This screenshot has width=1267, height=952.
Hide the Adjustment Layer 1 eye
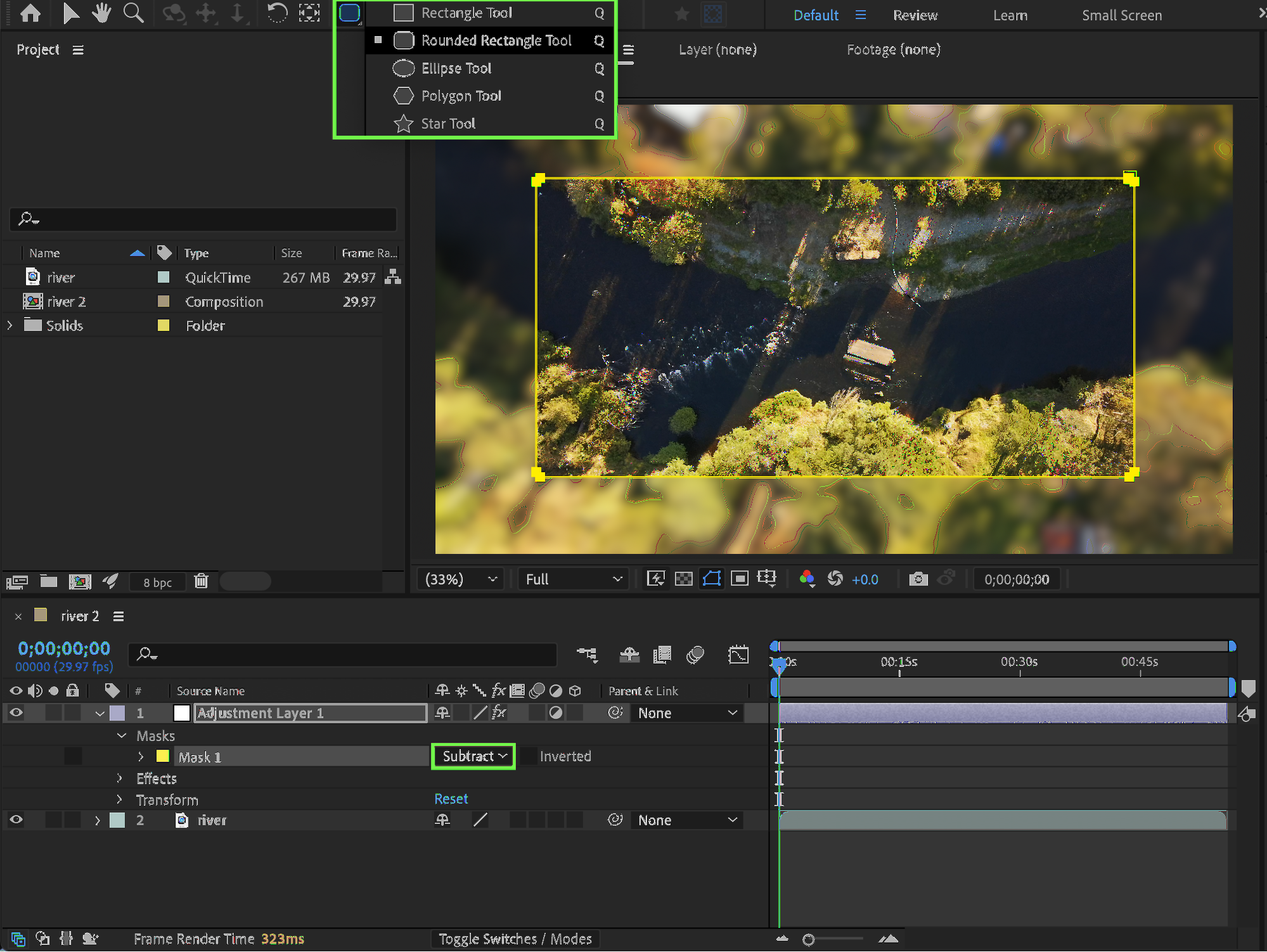click(16, 713)
